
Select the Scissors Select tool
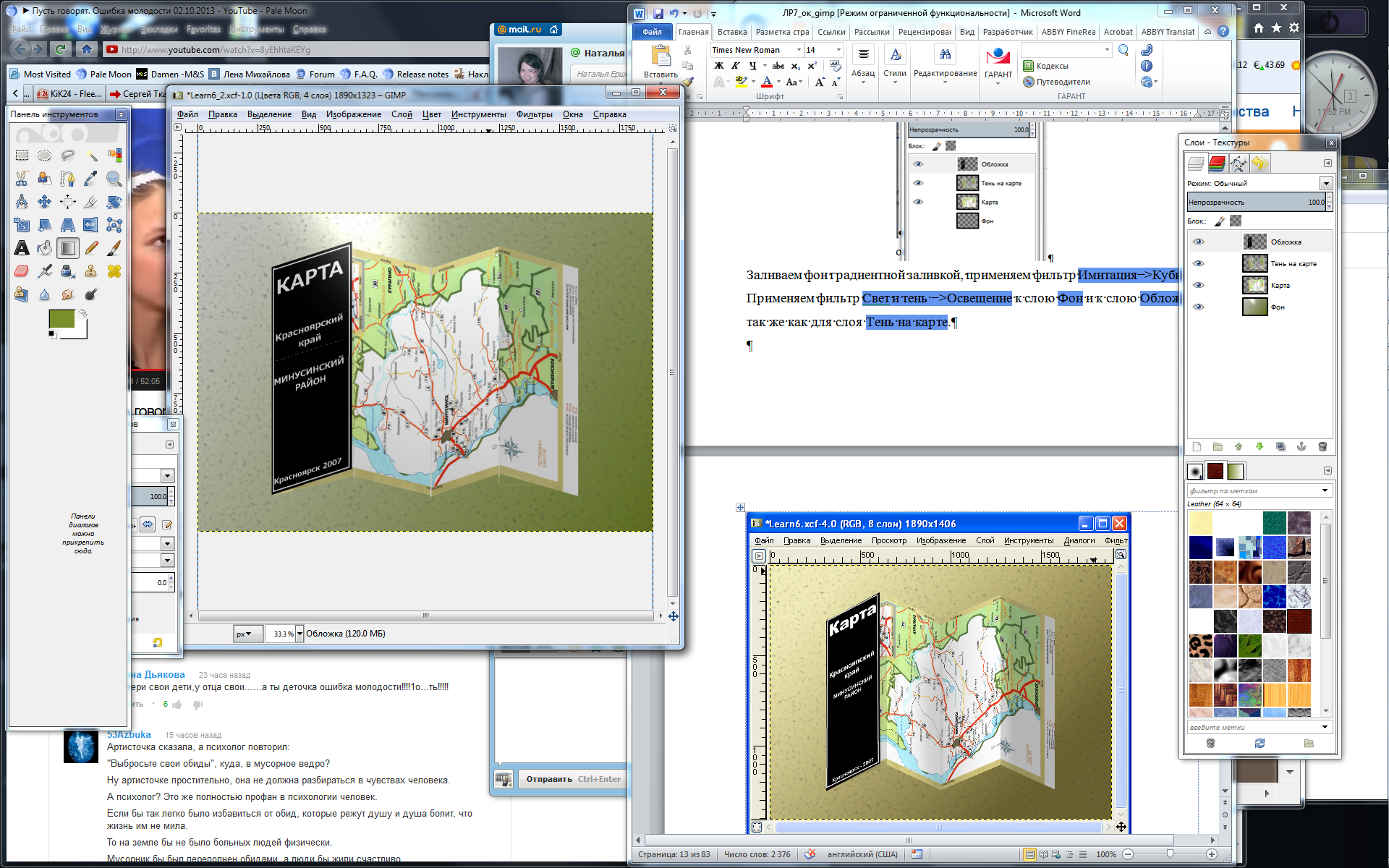(x=22, y=179)
